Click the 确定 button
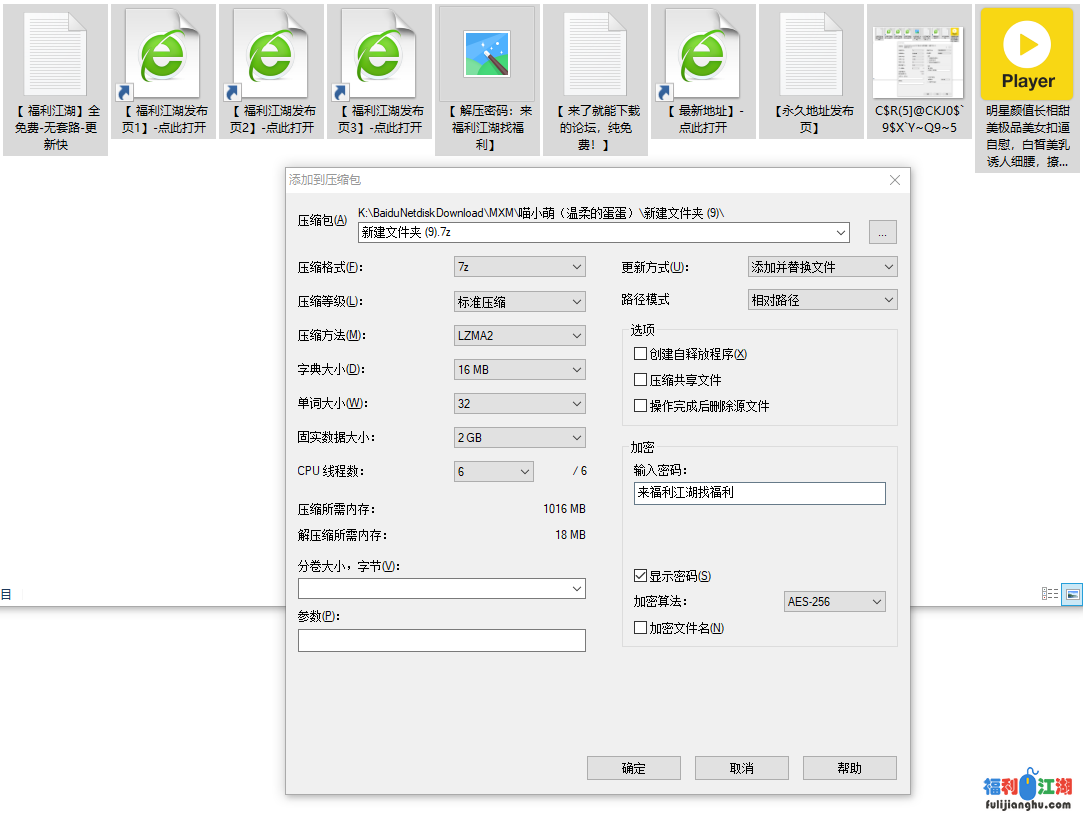Screen dimensions: 1083x820 pos(634,768)
